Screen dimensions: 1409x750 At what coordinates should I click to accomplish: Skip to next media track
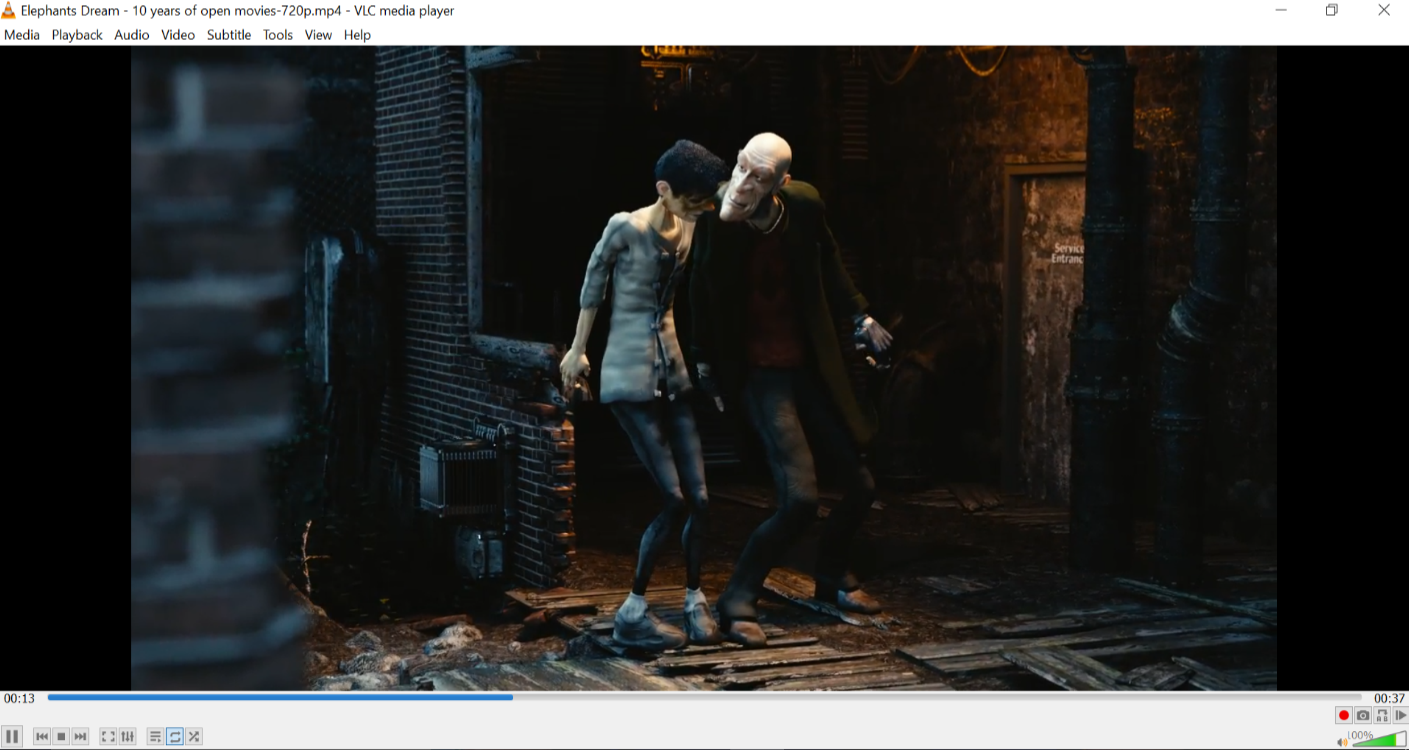81,737
